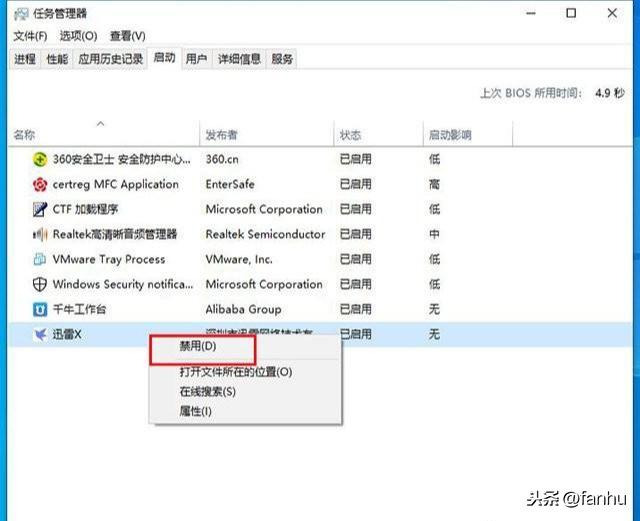The image size is (640, 521).
Task: Switch to the 性能 tab
Action: point(57,59)
